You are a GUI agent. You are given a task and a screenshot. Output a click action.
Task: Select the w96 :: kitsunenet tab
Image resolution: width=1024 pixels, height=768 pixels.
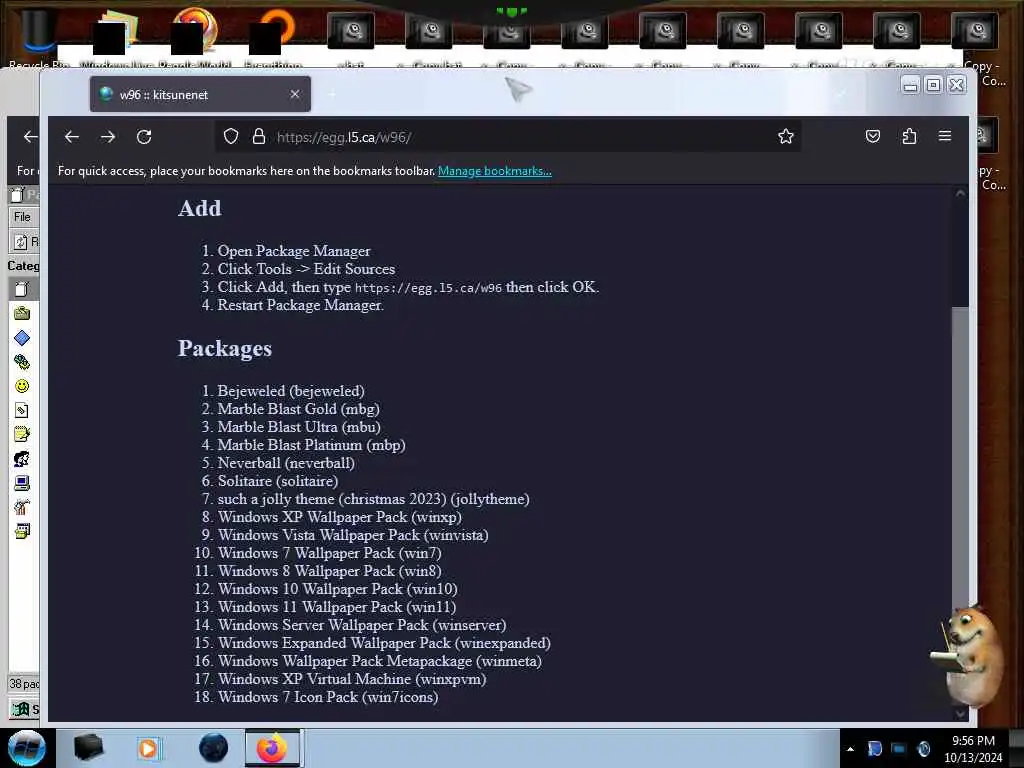(x=200, y=95)
